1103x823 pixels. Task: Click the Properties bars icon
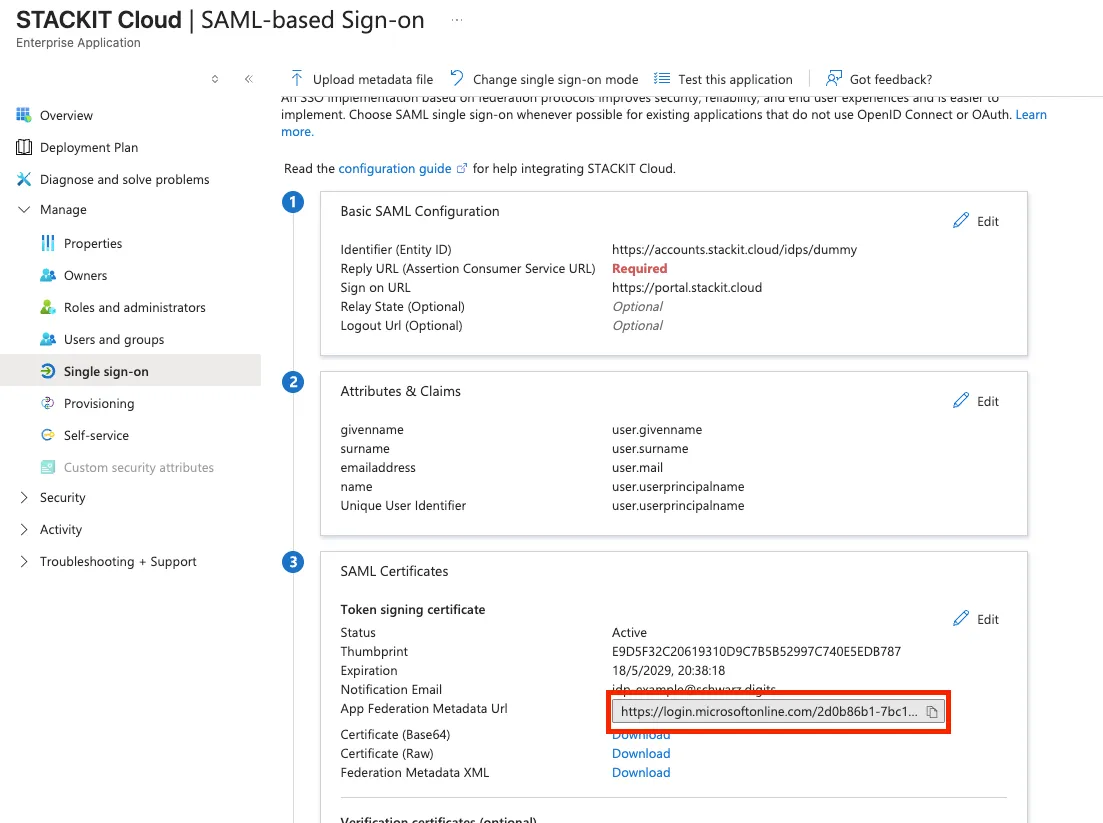pos(48,243)
